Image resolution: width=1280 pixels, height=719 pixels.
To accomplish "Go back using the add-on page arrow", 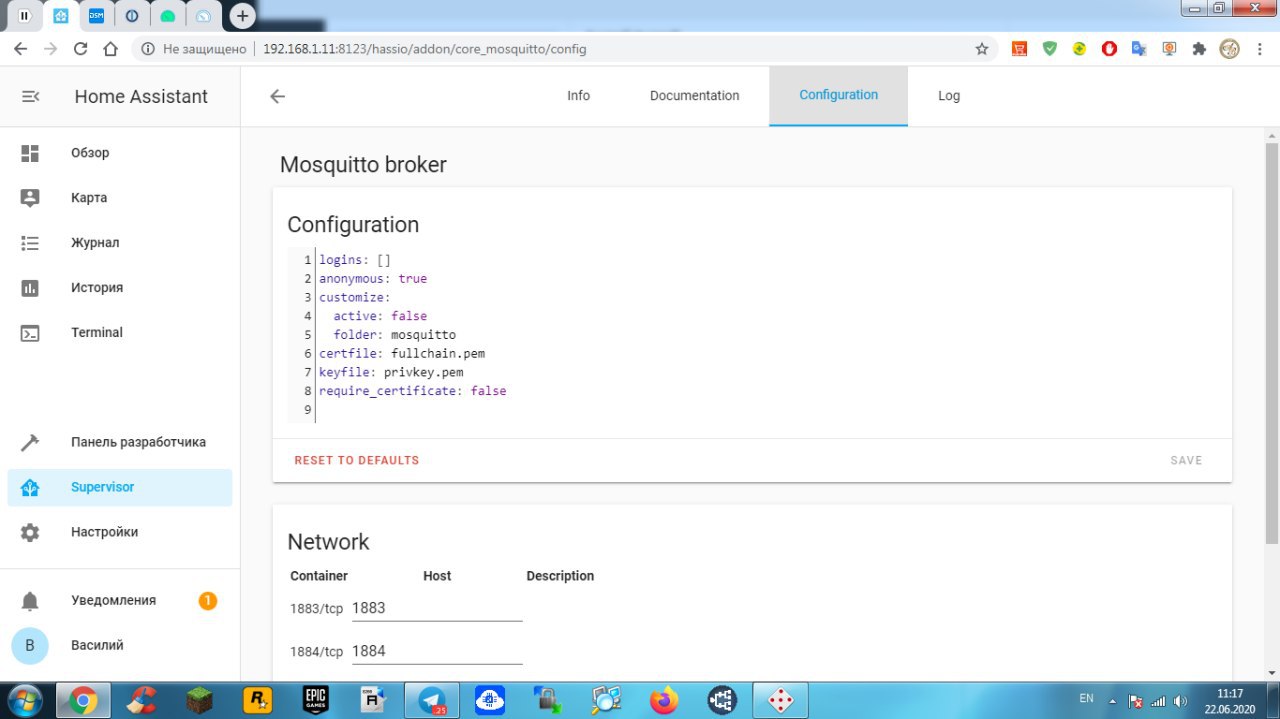I will 277,96.
